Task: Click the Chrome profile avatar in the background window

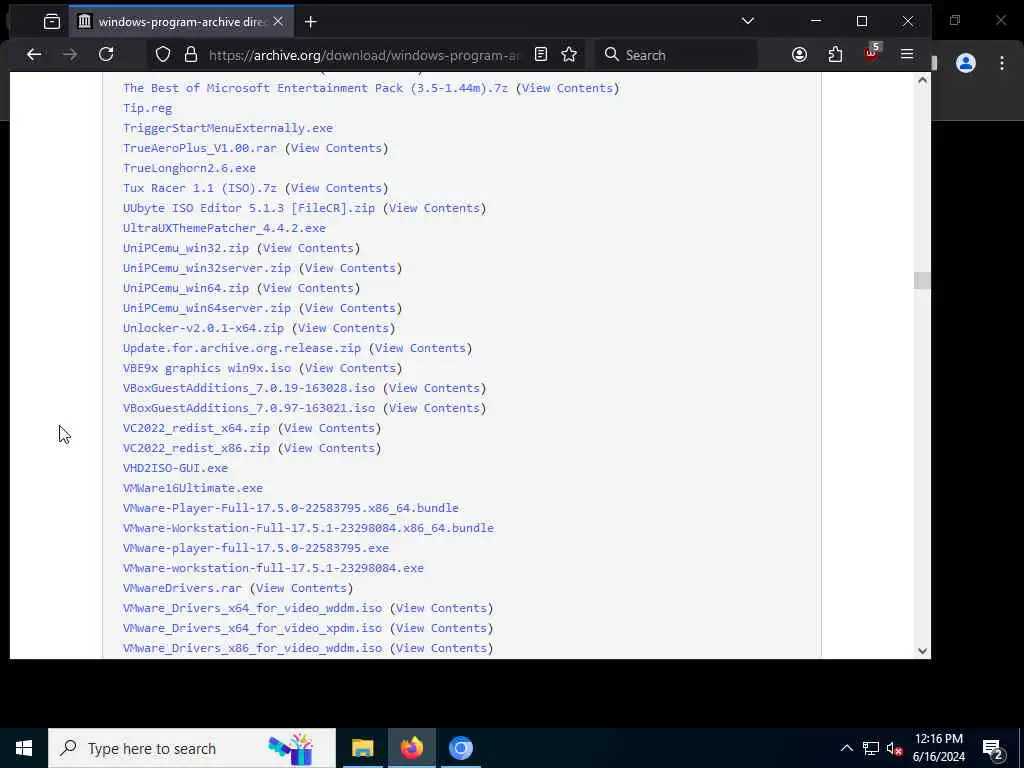Action: [x=966, y=63]
